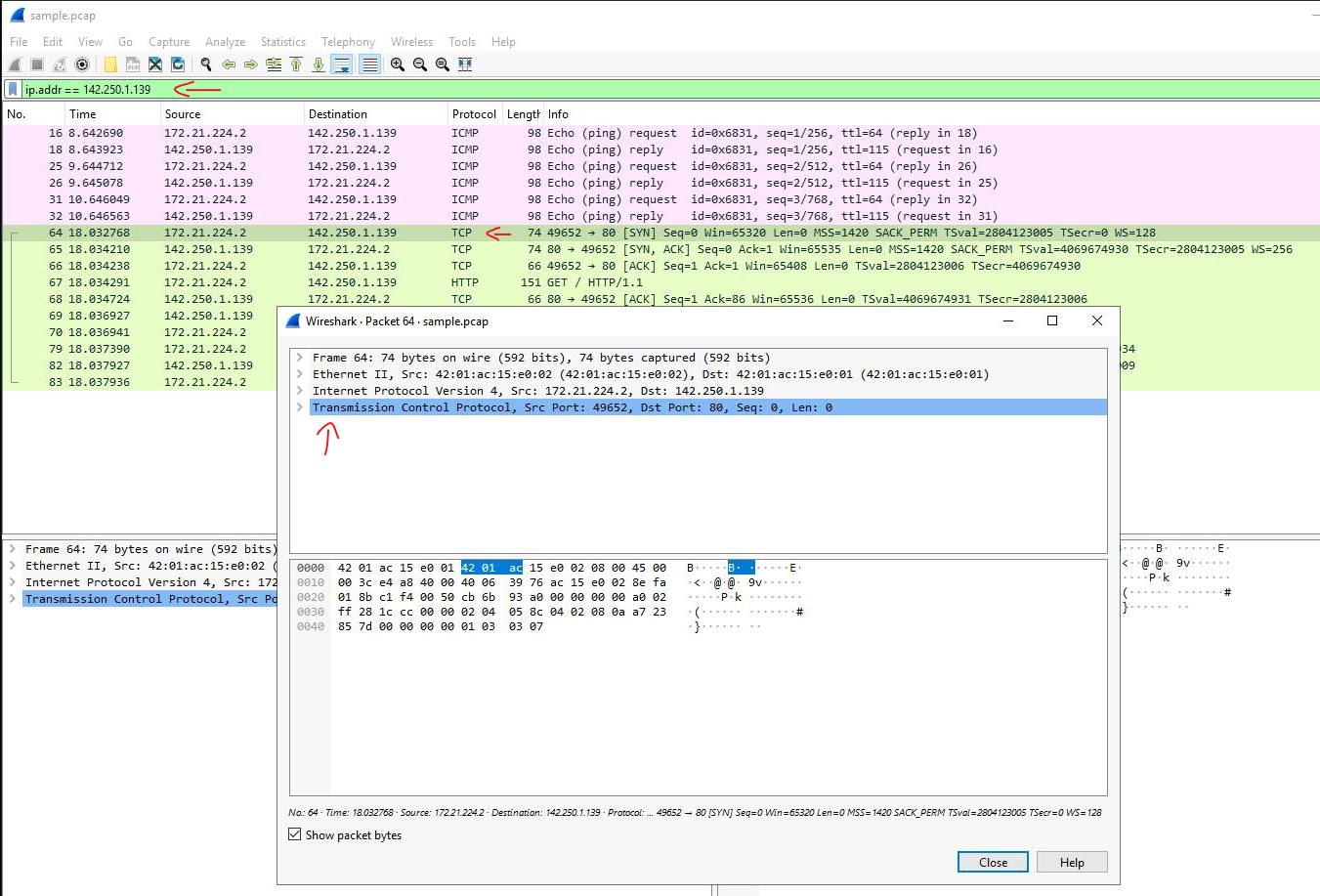The height and width of the screenshot is (896, 1320).
Task: Open the capture options gear icon
Action: [82, 64]
